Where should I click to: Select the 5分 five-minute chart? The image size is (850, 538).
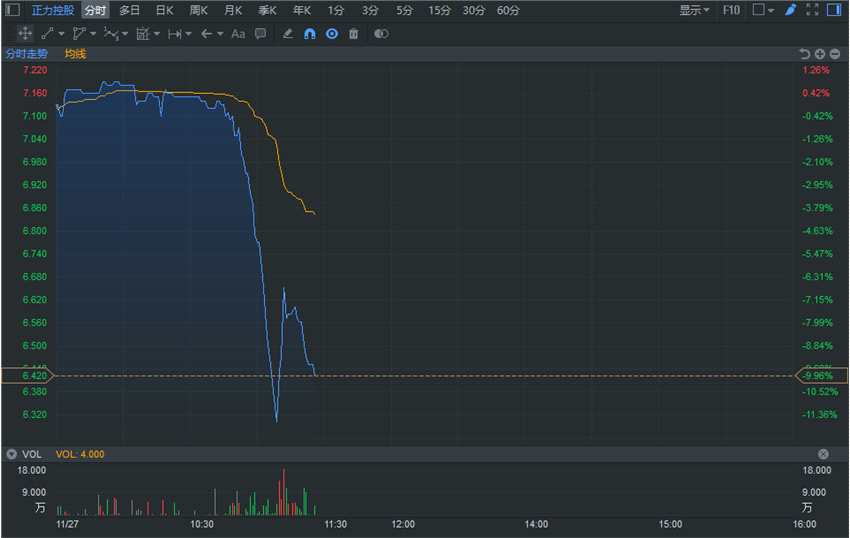point(404,10)
